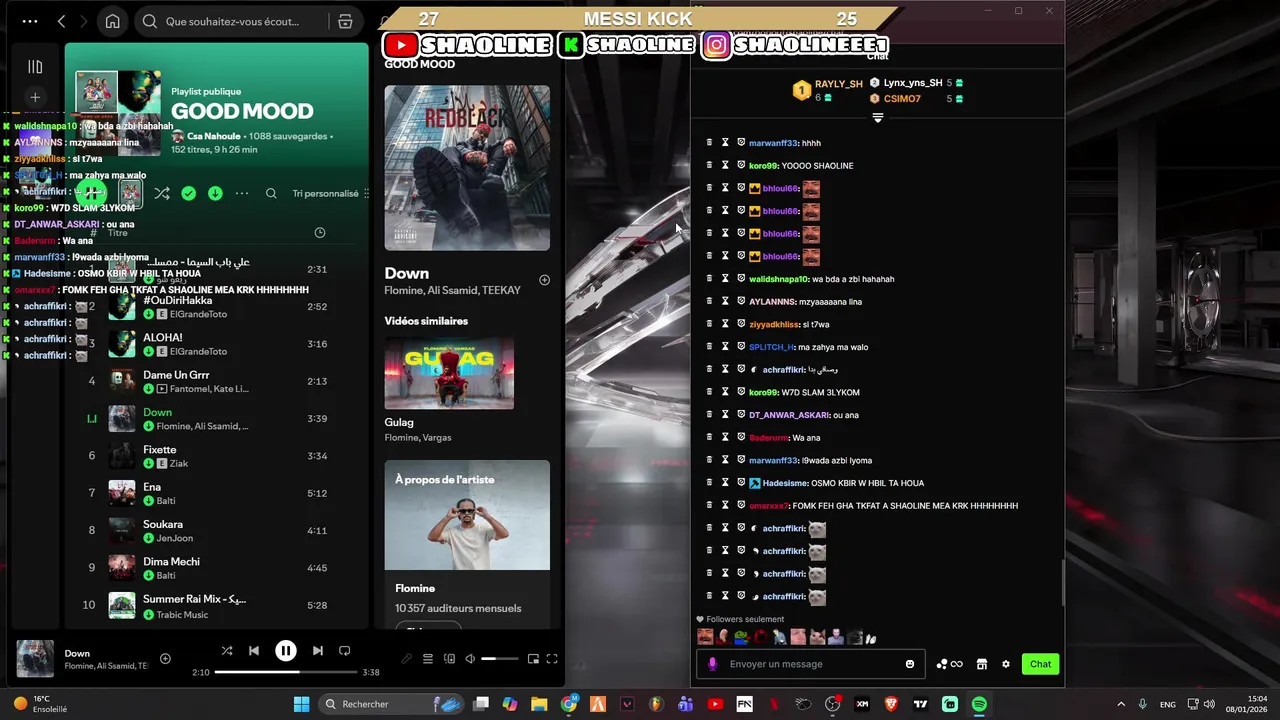Open Your Library sidebar icon in Spotify
This screenshot has width=1280, height=720.
click(35, 67)
